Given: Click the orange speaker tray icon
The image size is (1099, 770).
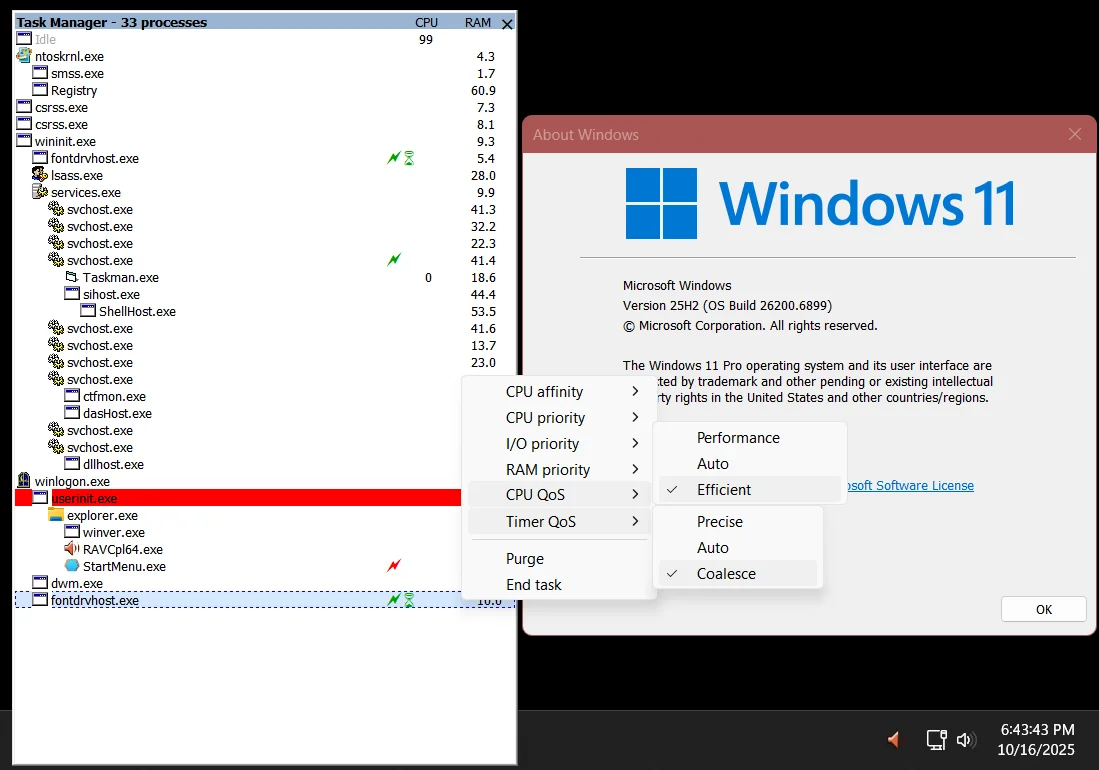Looking at the screenshot, I should [x=894, y=739].
